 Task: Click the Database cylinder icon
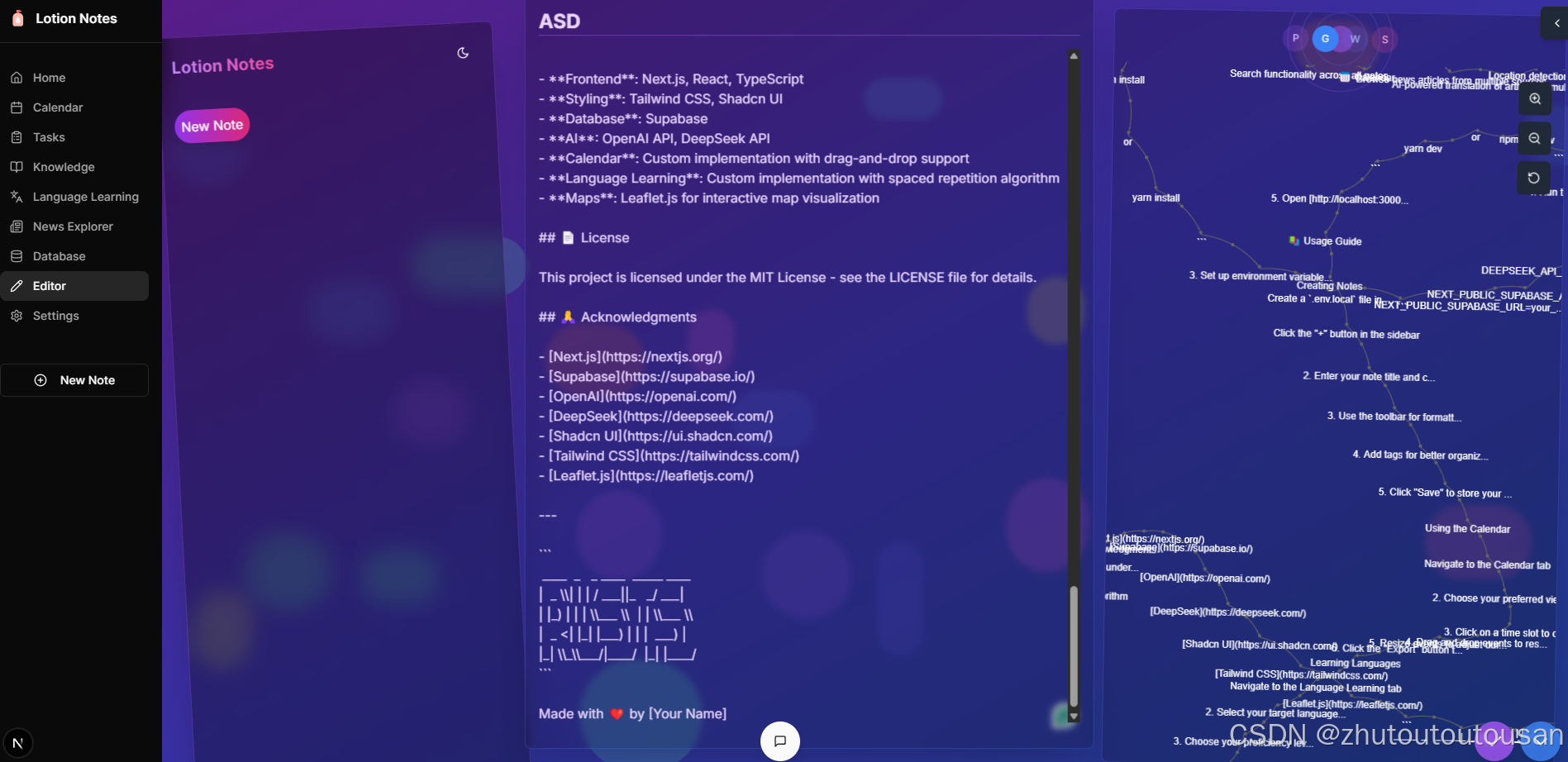tap(17, 256)
